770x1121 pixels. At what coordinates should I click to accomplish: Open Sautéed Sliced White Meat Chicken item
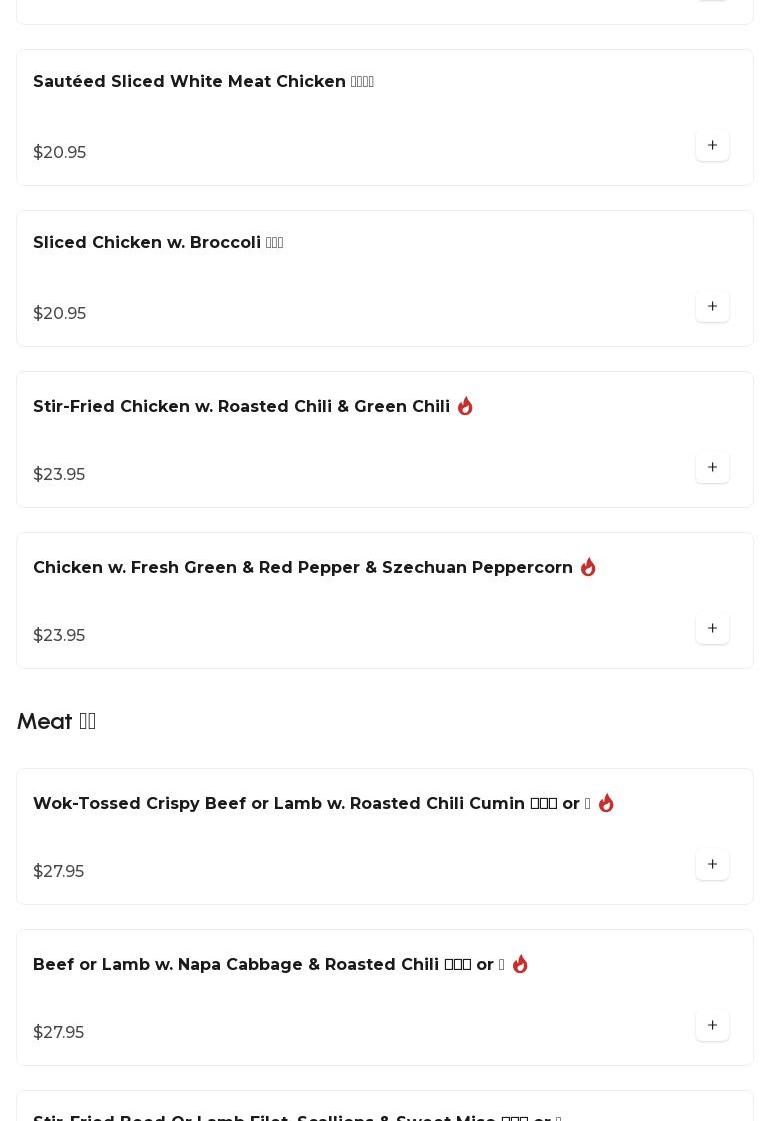[203, 82]
